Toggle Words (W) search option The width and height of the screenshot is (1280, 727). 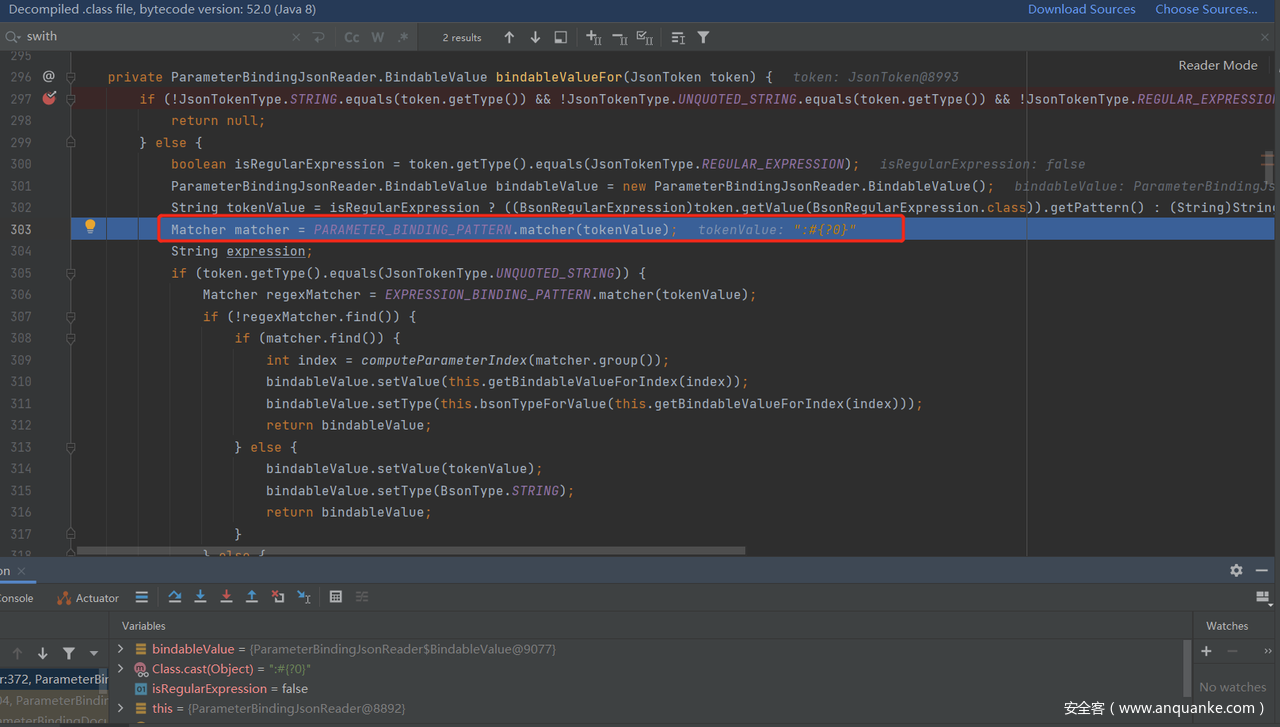tap(378, 37)
